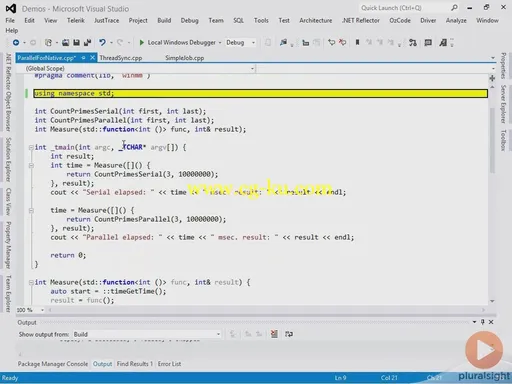The height and width of the screenshot is (384, 512).
Task: Click the Save All icon
Action: click(x=87, y=42)
